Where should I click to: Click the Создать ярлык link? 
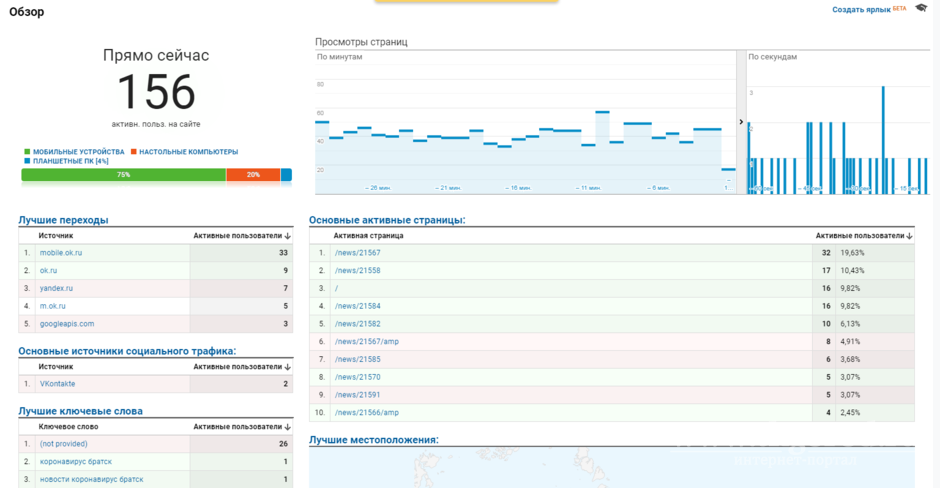tap(860, 10)
